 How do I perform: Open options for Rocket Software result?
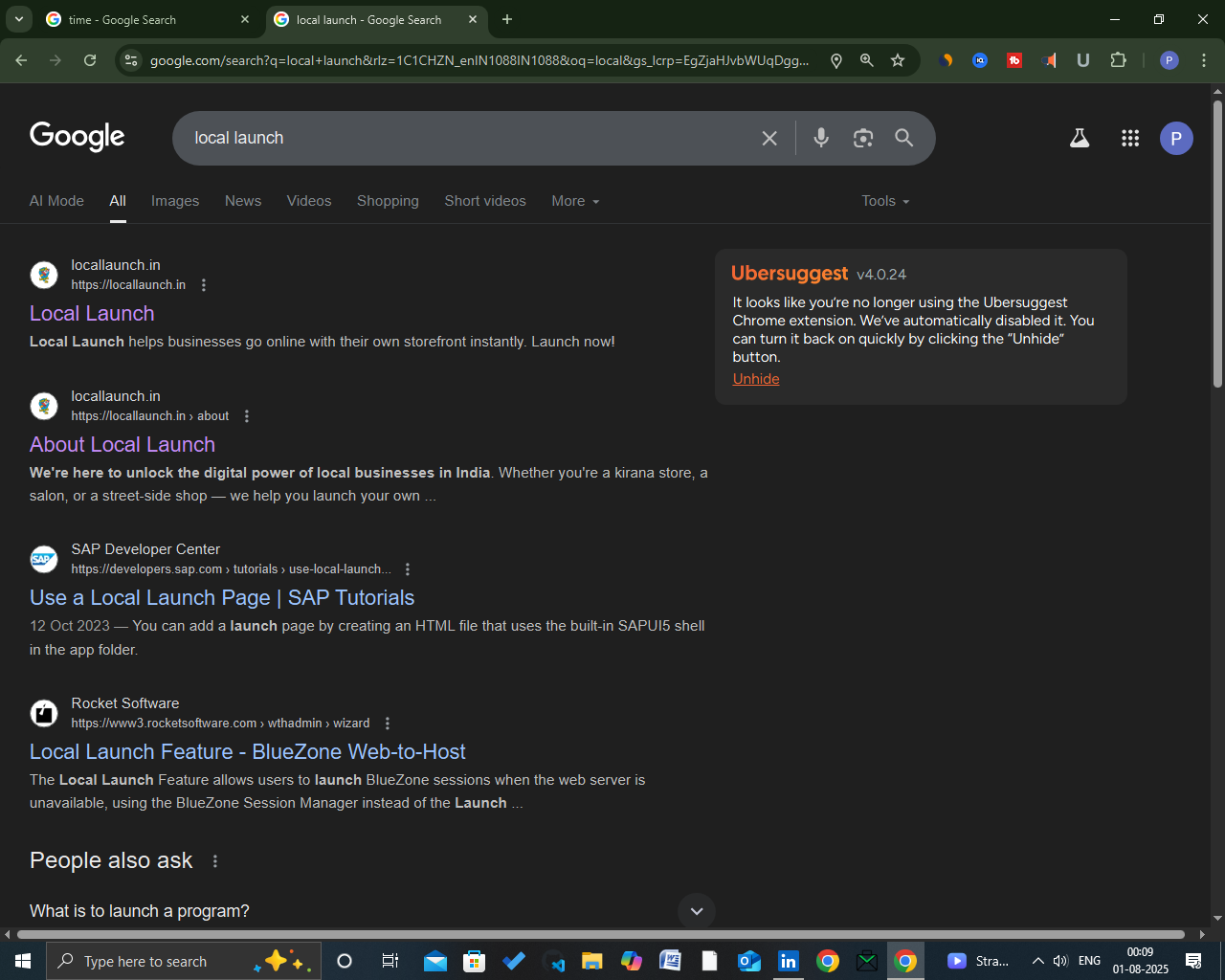pyautogui.click(x=388, y=724)
